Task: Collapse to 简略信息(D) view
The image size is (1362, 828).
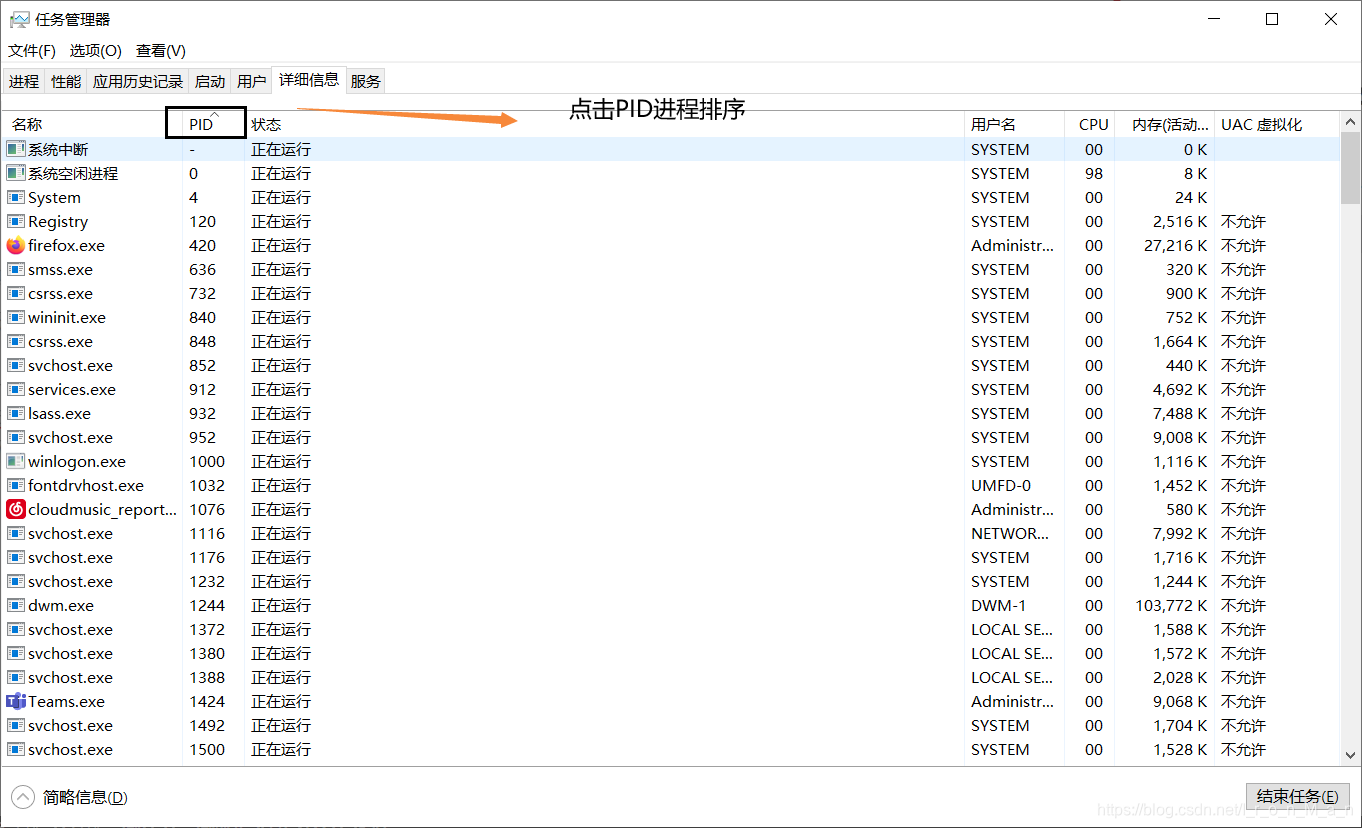Action: (70, 797)
